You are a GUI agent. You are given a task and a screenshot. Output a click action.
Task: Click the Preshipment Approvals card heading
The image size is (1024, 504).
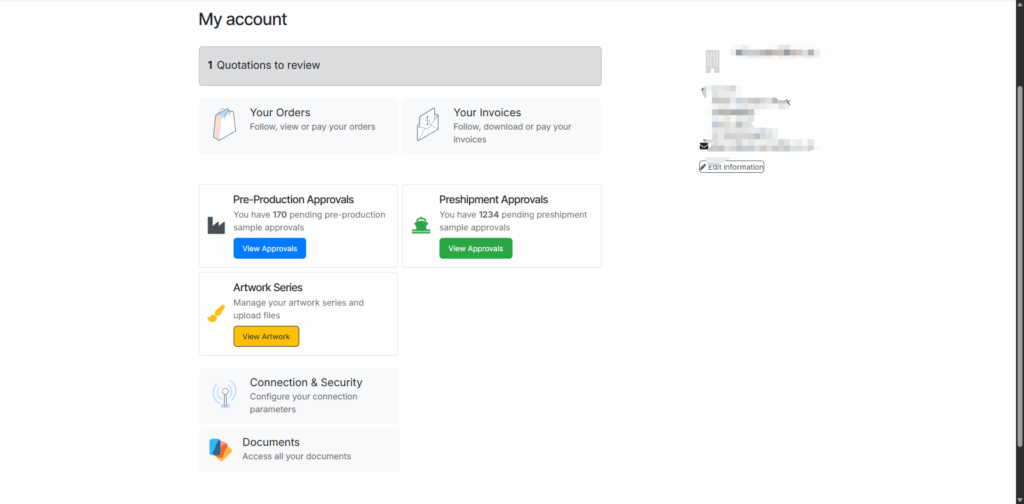493,199
